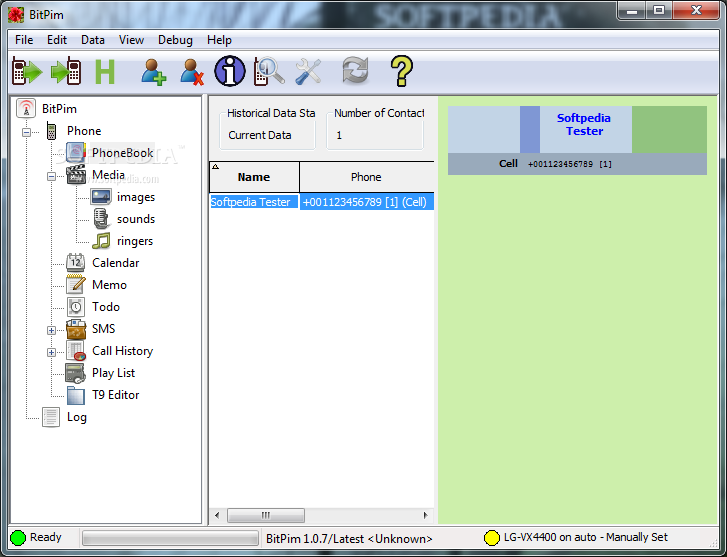
Task: Open sounds under Media
Action: [136, 219]
